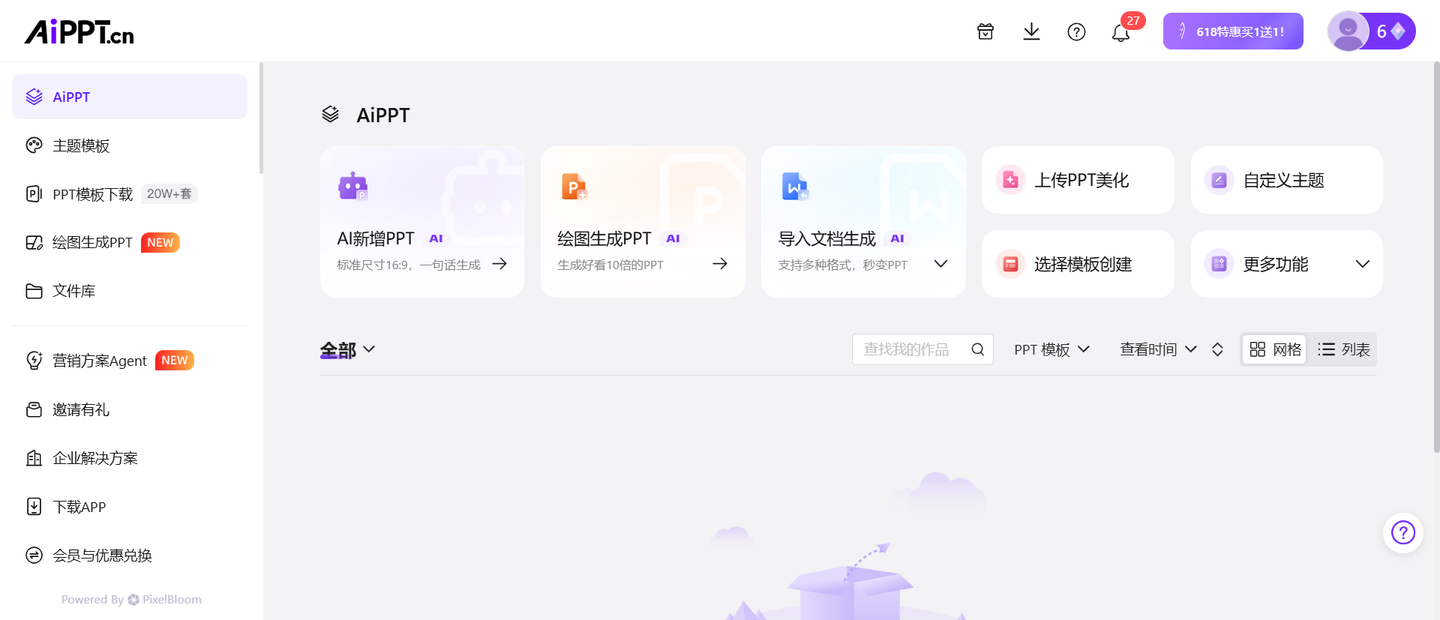Click the arrow on 绘图生成PPT card
This screenshot has height=620, width=1440.
[719, 264]
